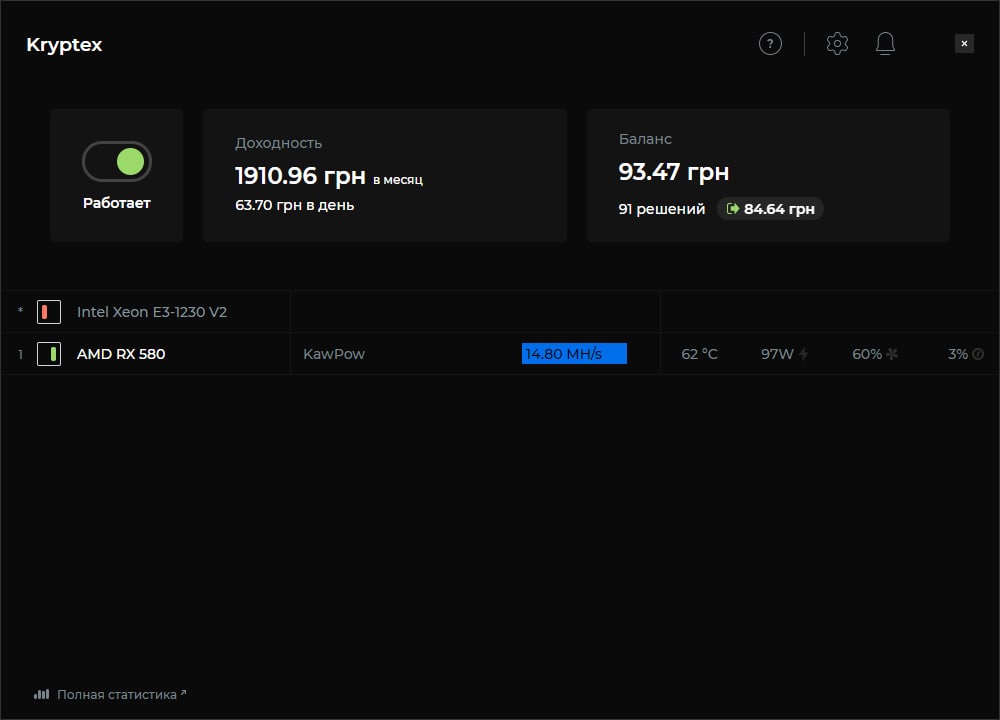This screenshot has width=1000, height=720.
Task: Toggle Intel Xeon E3-1230 V2 device switch
Action: click(x=49, y=312)
